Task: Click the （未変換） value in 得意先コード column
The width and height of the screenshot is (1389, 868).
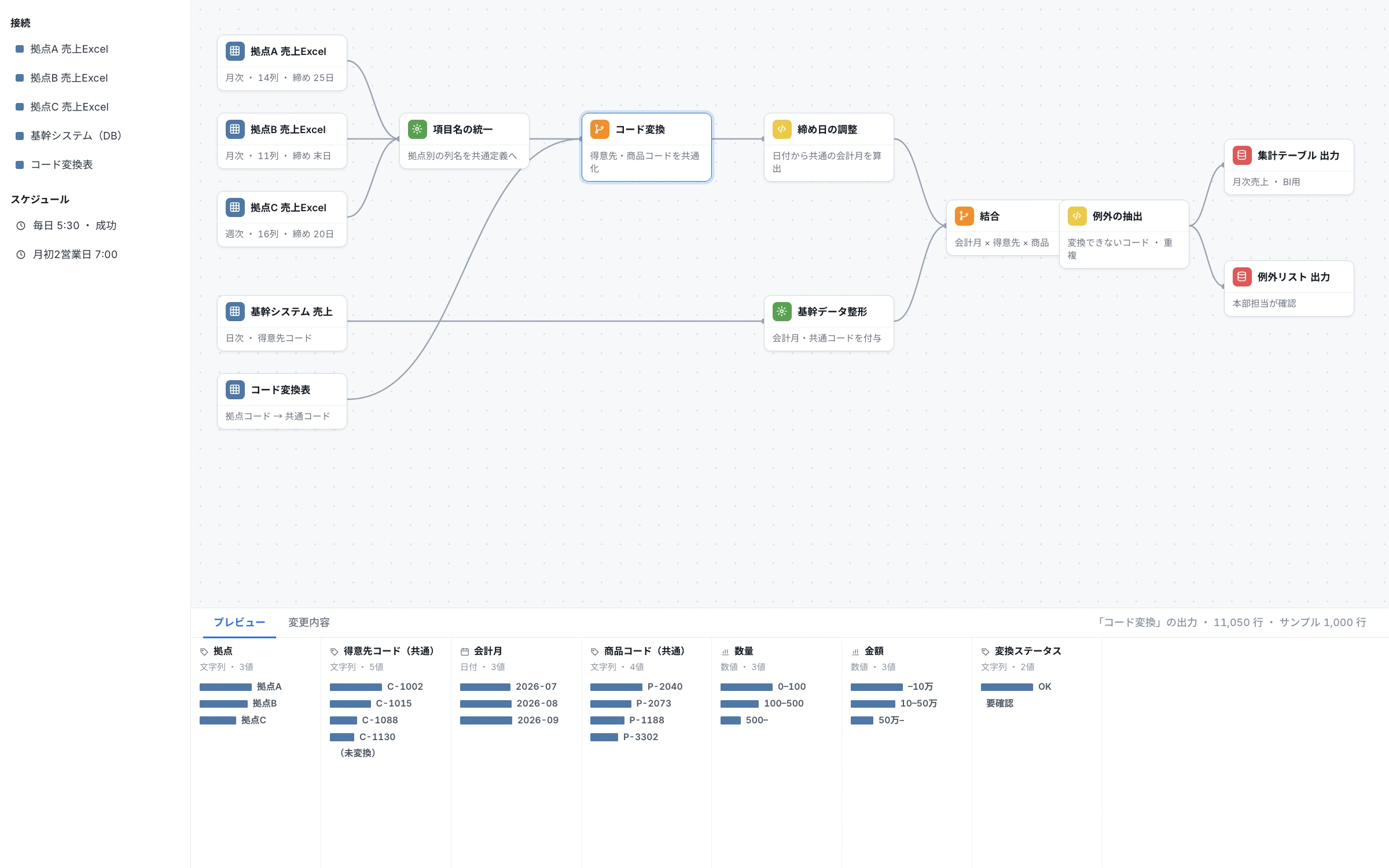Action: pos(358,753)
